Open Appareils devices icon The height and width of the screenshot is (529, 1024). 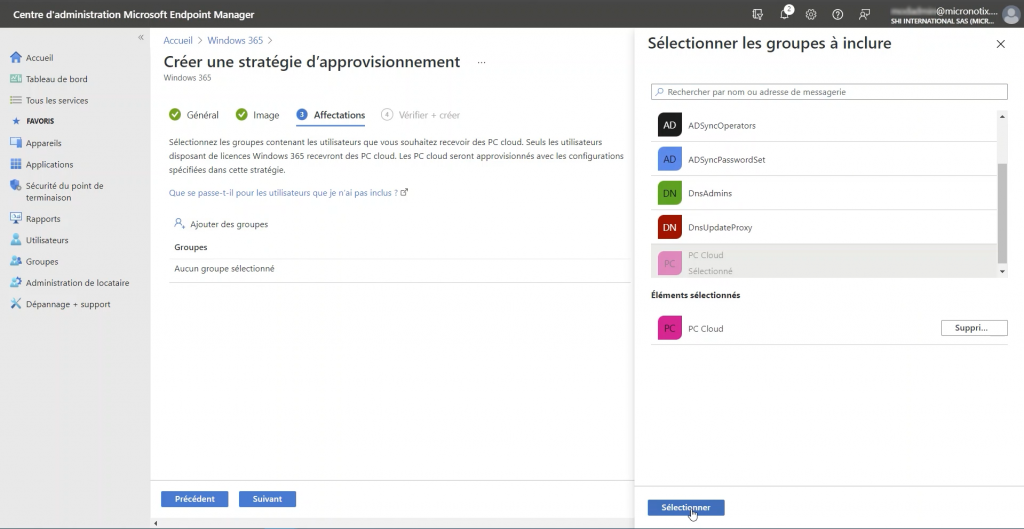(x=16, y=143)
